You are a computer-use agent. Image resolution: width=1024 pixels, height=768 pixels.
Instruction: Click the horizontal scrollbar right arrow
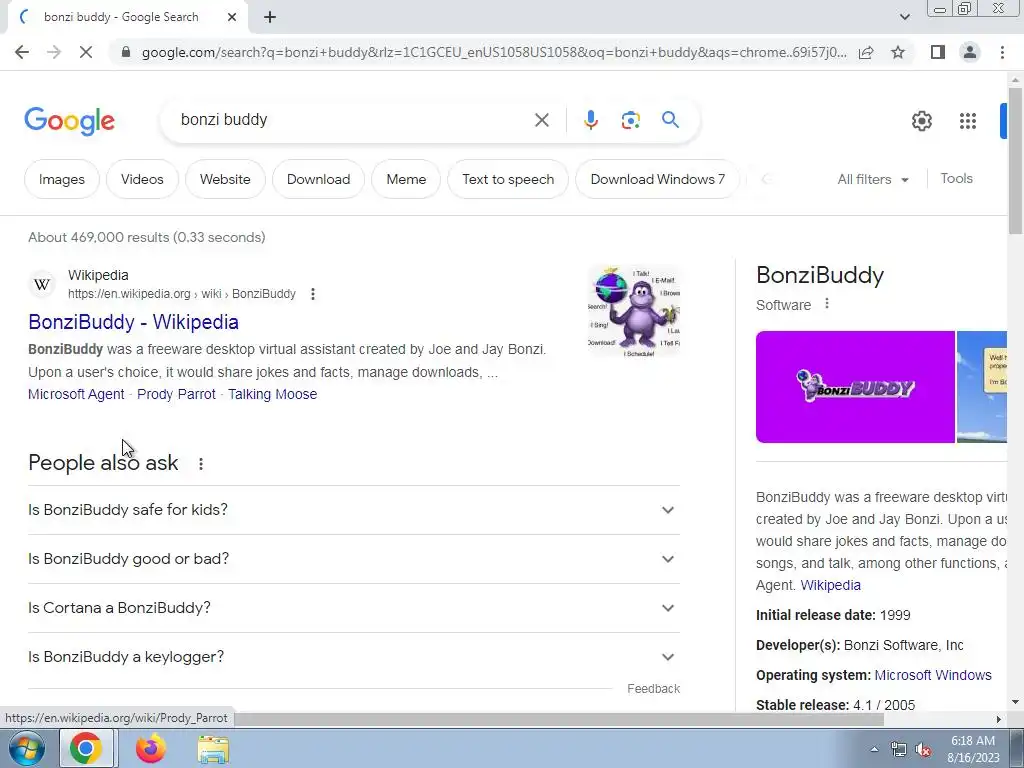[999, 719]
